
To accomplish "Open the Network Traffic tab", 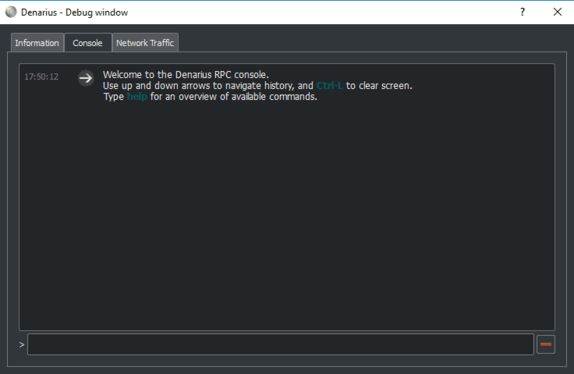I will [x=145, y=43].
